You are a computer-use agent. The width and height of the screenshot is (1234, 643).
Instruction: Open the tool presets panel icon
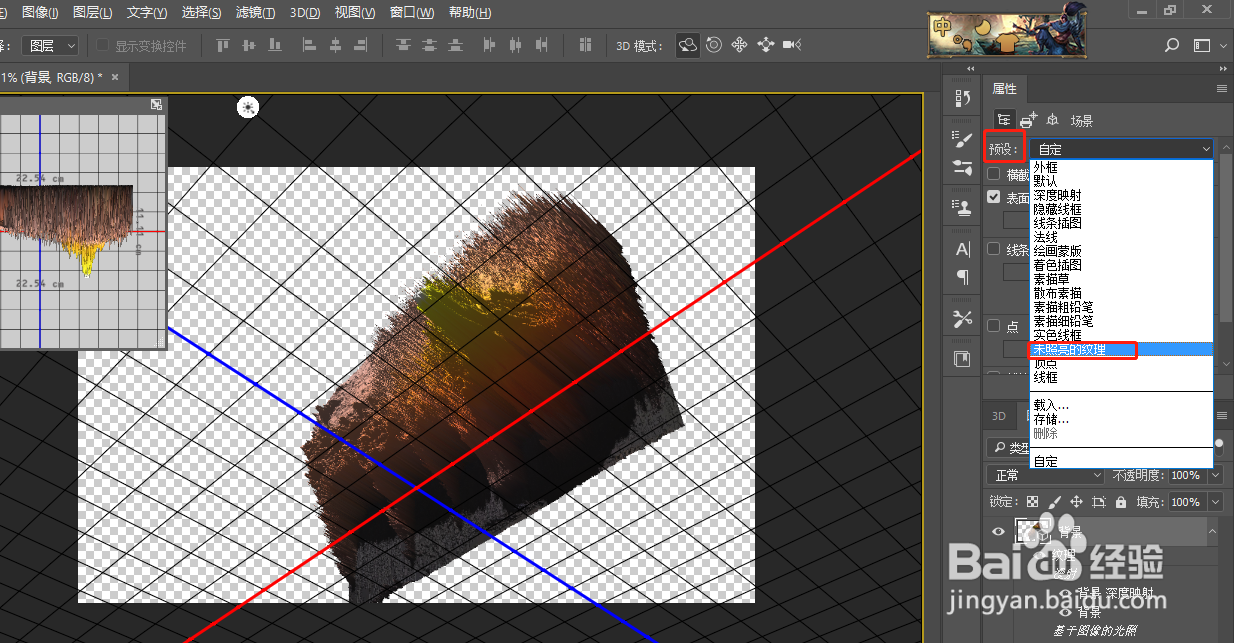click(x=963, y=318)
